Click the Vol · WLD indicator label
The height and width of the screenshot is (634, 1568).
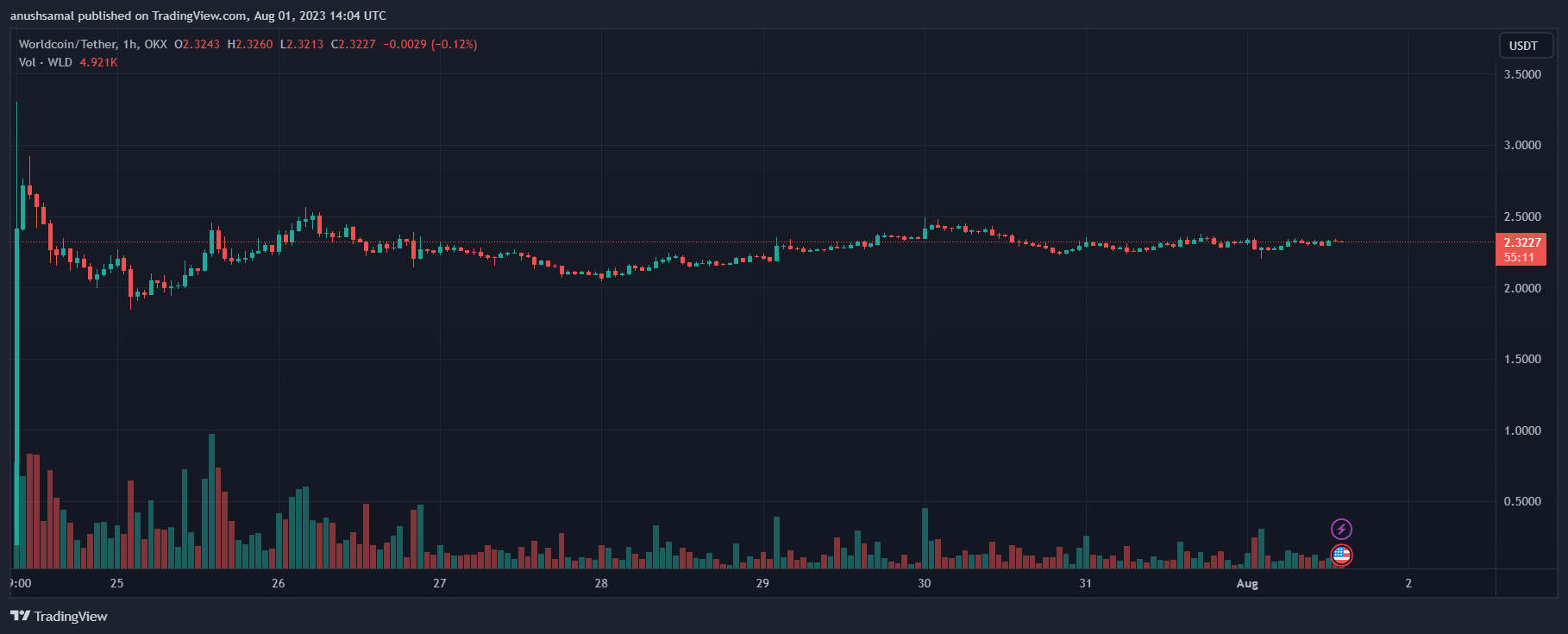click(x=46, y=62)
